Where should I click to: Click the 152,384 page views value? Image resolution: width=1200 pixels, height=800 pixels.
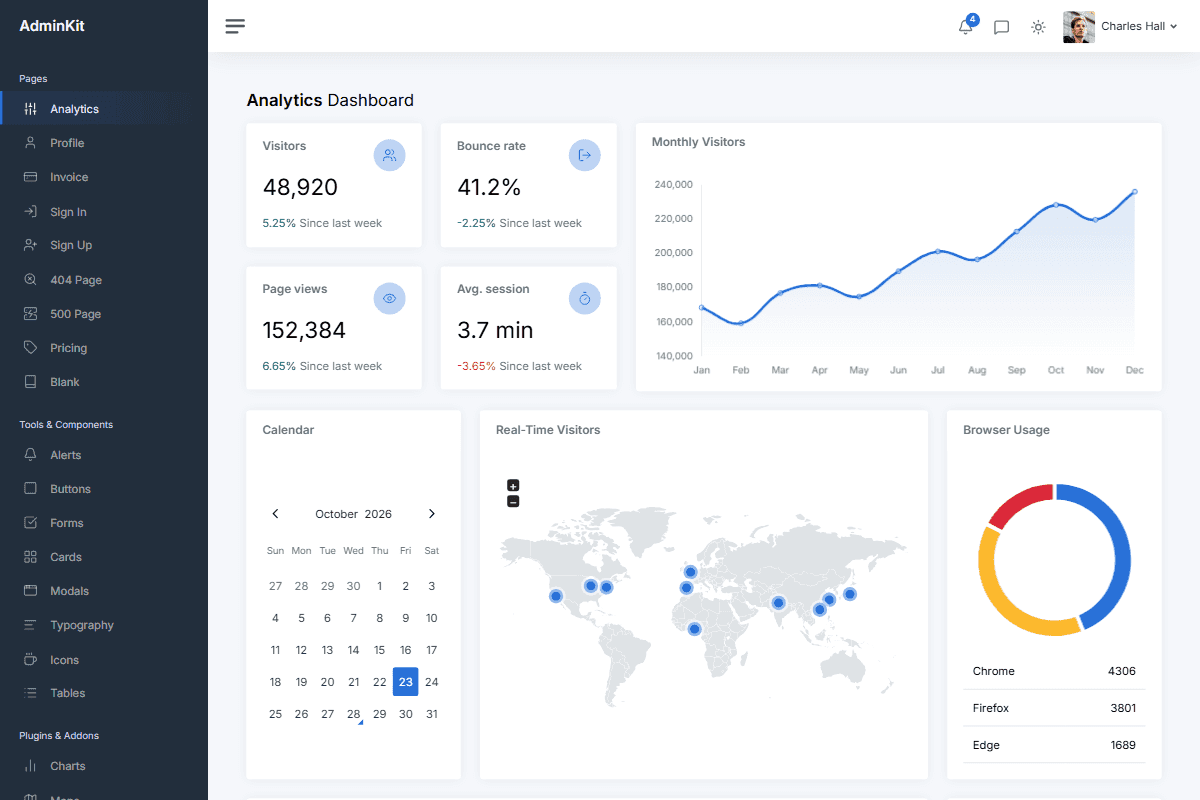(x=304, y=330)
